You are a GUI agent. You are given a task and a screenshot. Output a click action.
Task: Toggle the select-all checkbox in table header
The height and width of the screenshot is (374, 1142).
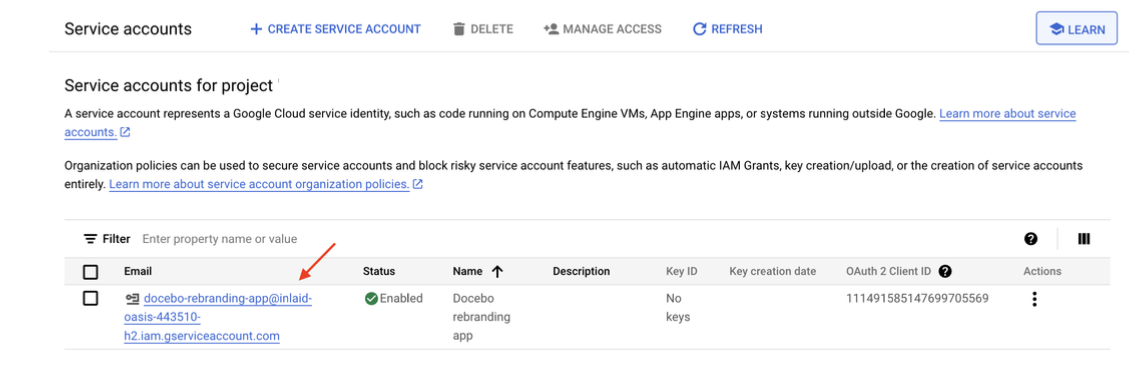[90, 272]
